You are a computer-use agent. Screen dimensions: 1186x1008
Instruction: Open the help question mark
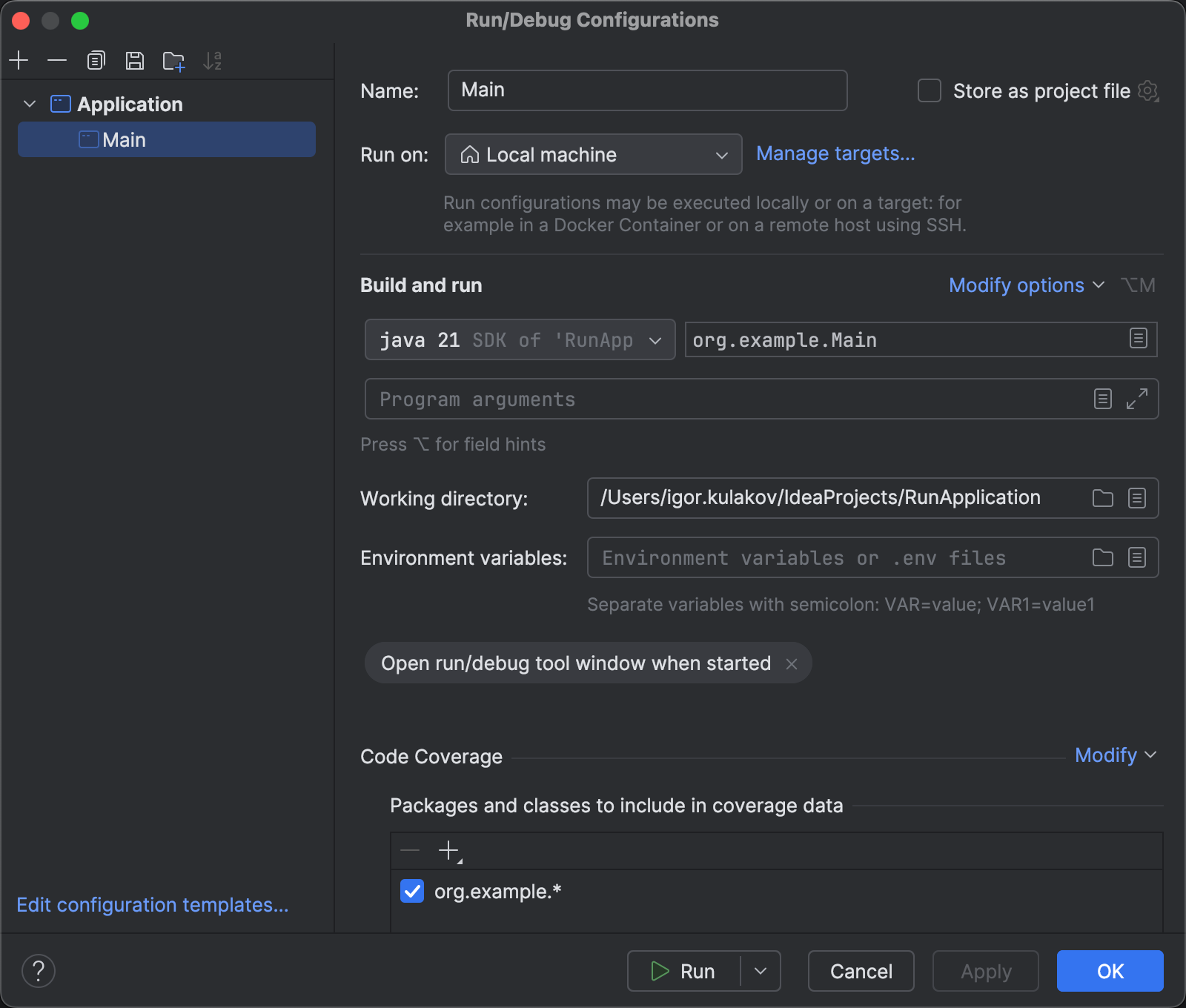point(39,971)
